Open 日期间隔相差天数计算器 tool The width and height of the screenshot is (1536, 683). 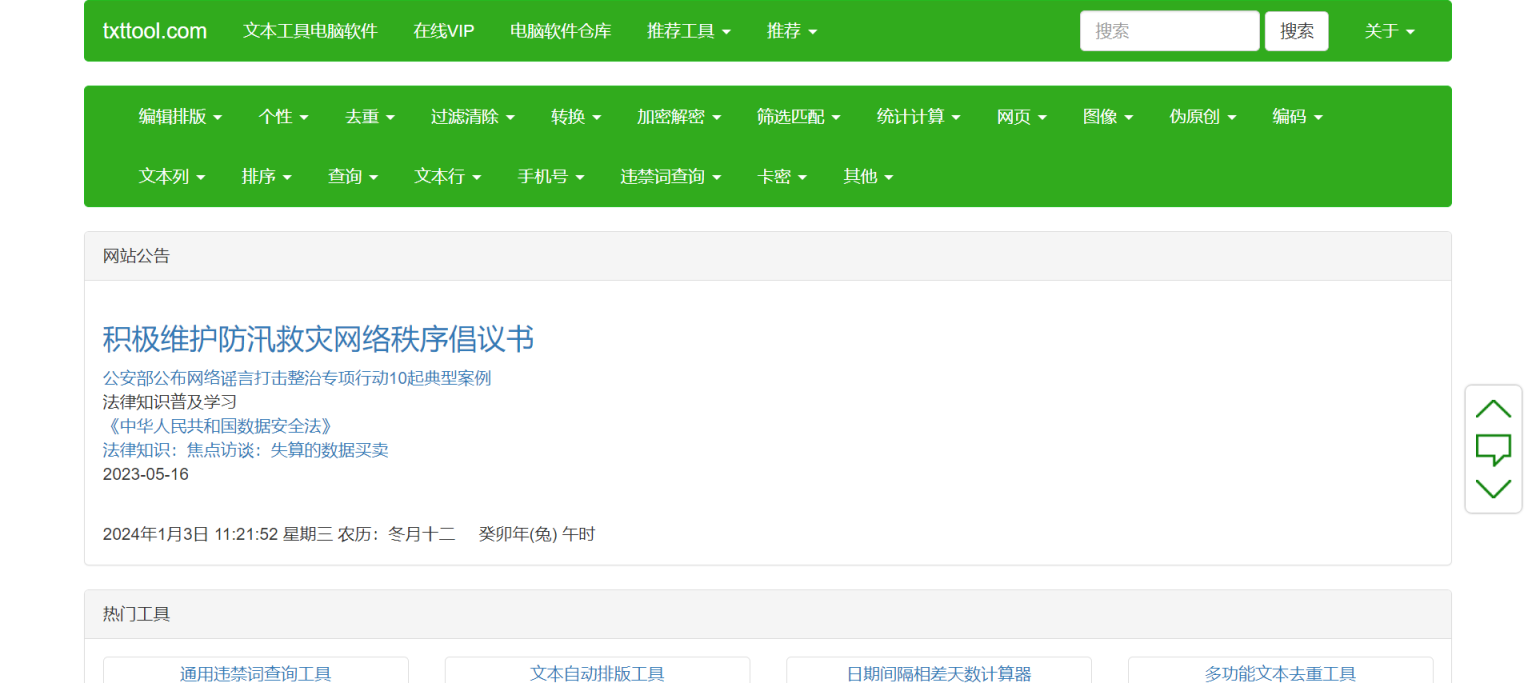(938, 673)
